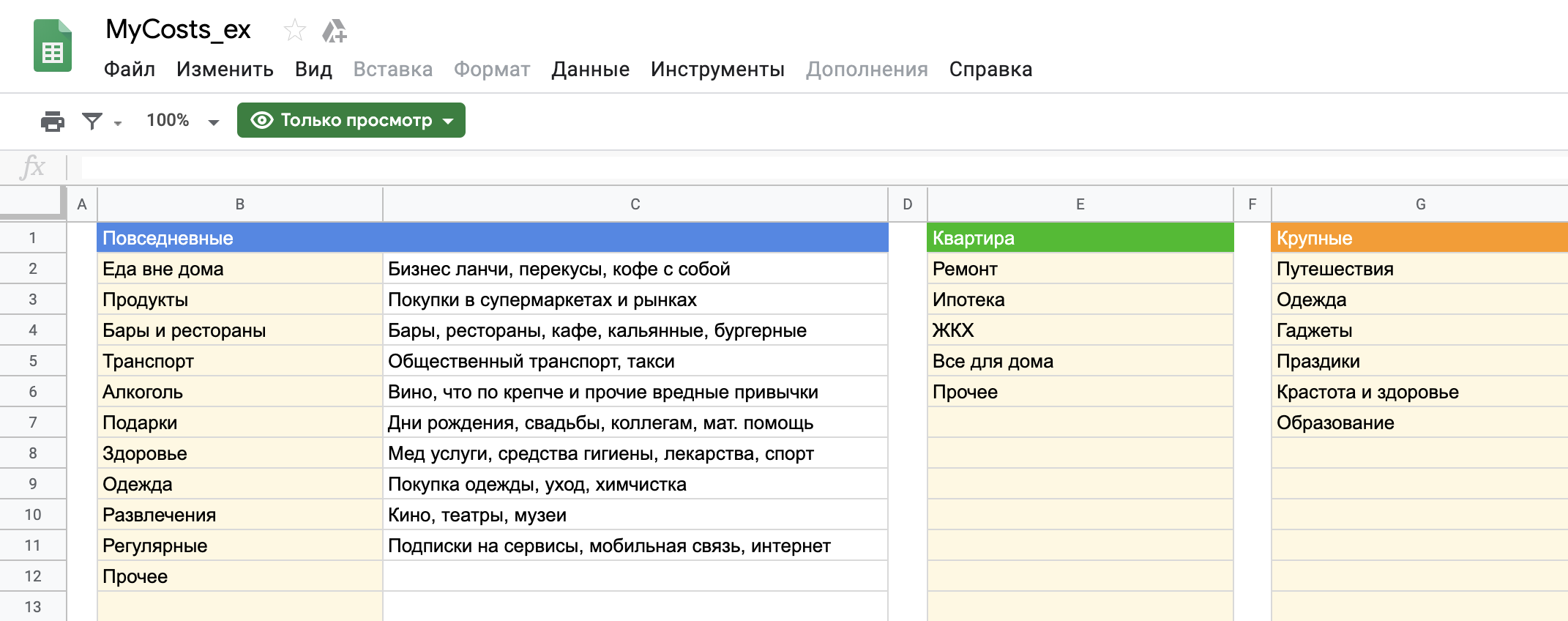The width and height of the screenshot is (1568, 621).
Task: Star the MyCosts_ex document
Action: [x=294, y=30]
